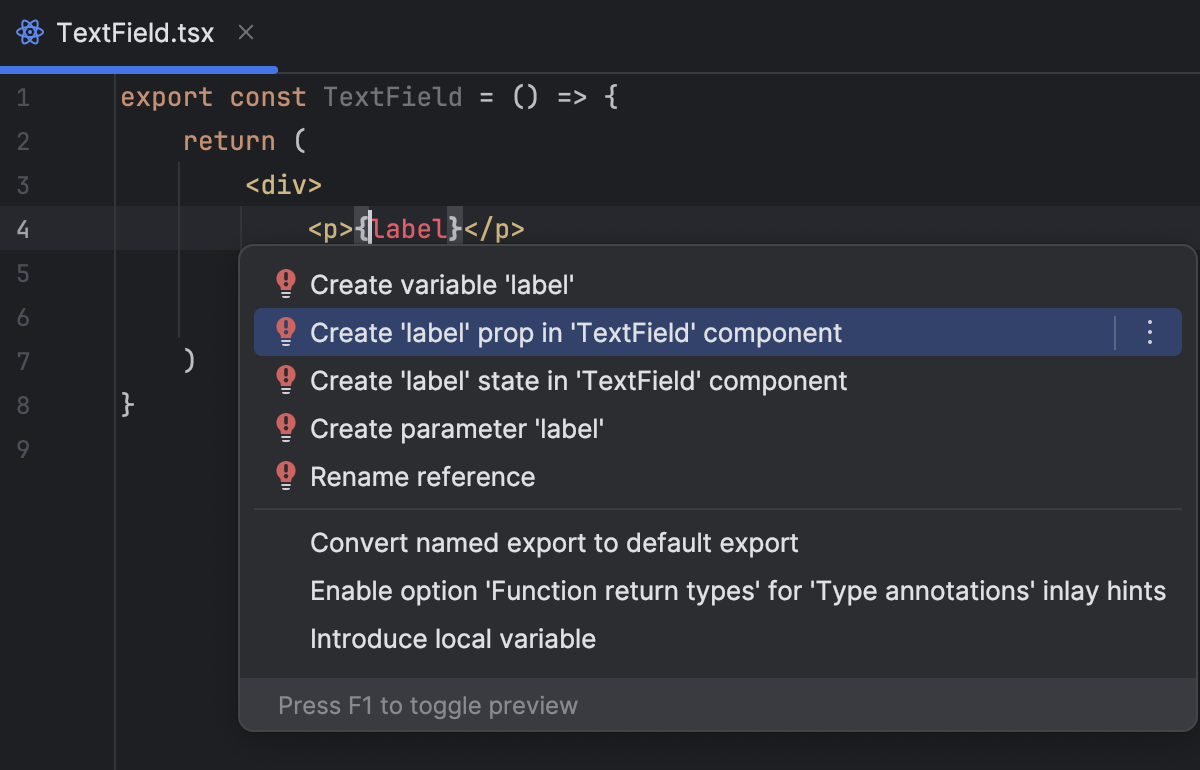Select Create variable 'label'

pos(443,284)
